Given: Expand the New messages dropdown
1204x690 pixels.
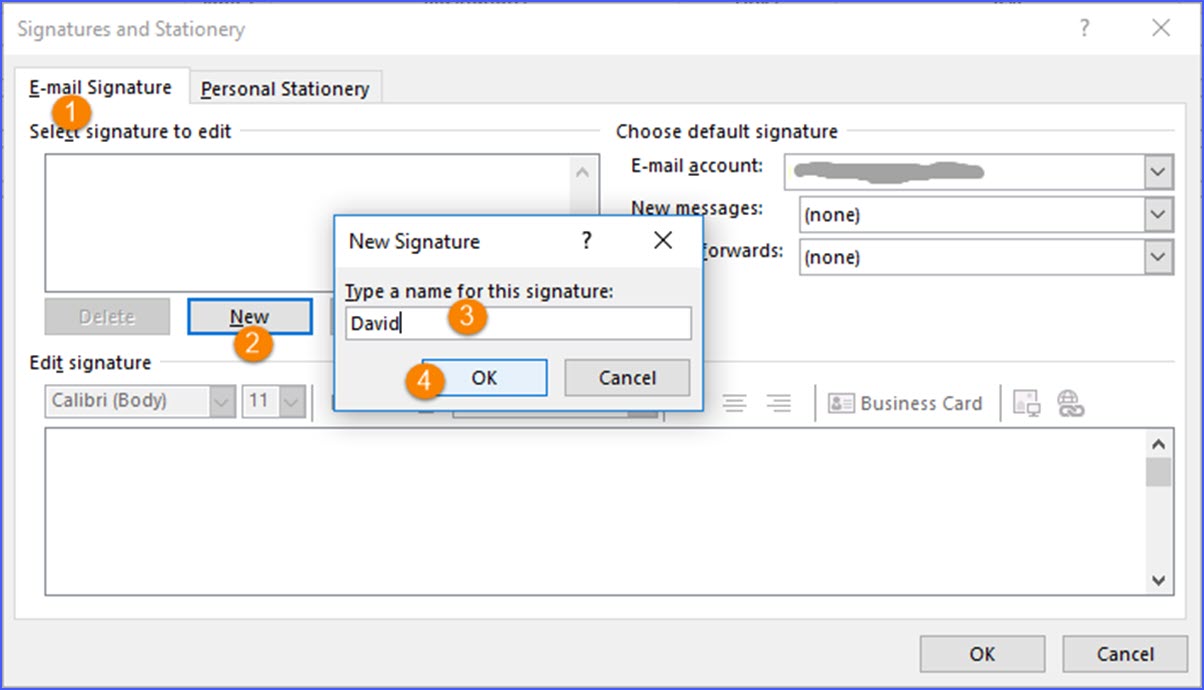Looking at the screenshot, I should click(x=1158, y=214).
